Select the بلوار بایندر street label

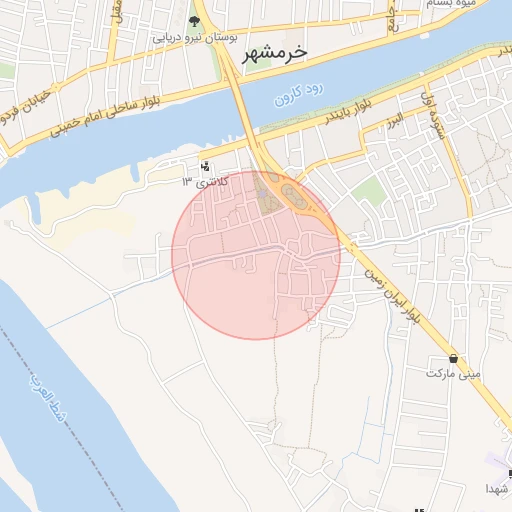tap(349, 112)
